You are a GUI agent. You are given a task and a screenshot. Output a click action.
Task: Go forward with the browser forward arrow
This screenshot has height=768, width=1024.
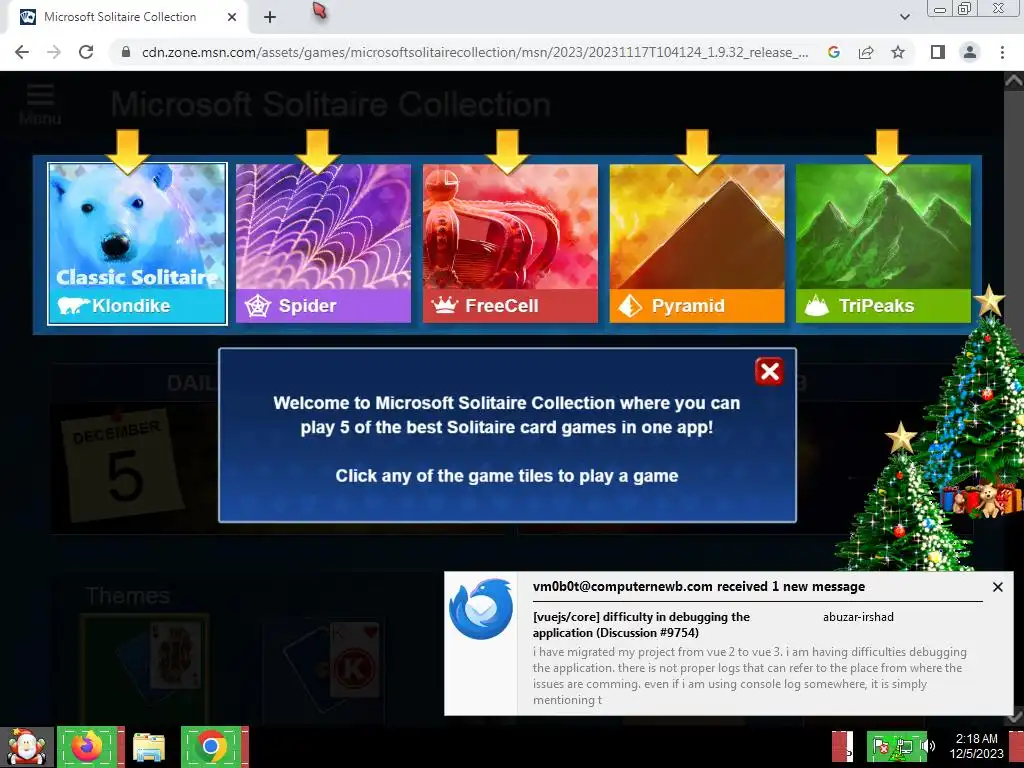[x=54, y=52]
